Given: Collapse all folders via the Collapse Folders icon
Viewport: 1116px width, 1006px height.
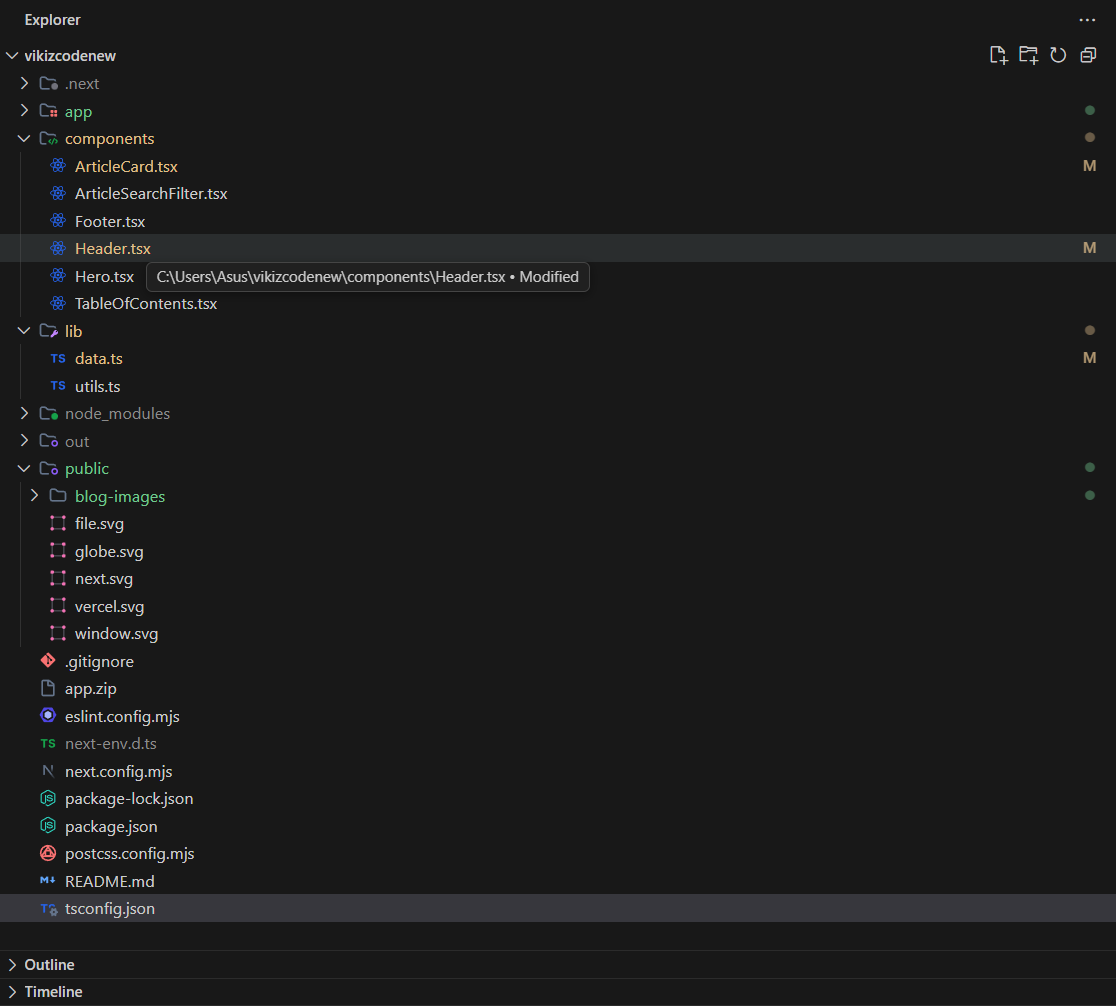Looking at the screenshot, I should pyautogui.click(x=1088, y=55).
